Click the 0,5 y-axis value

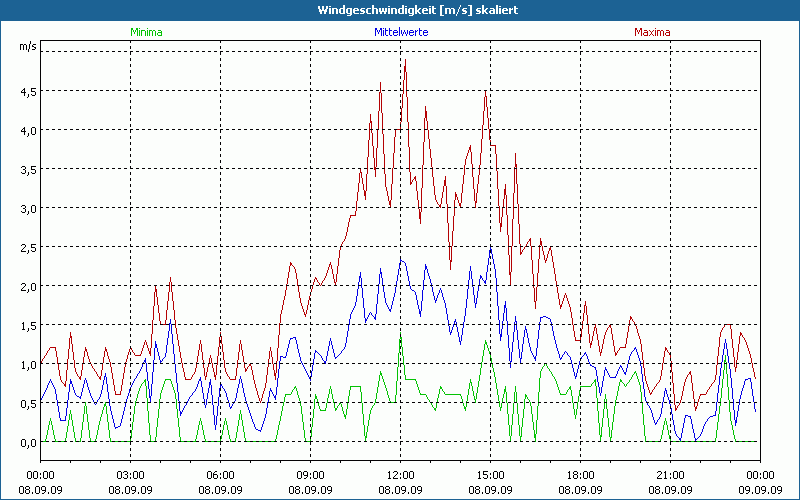click(28, 404)
